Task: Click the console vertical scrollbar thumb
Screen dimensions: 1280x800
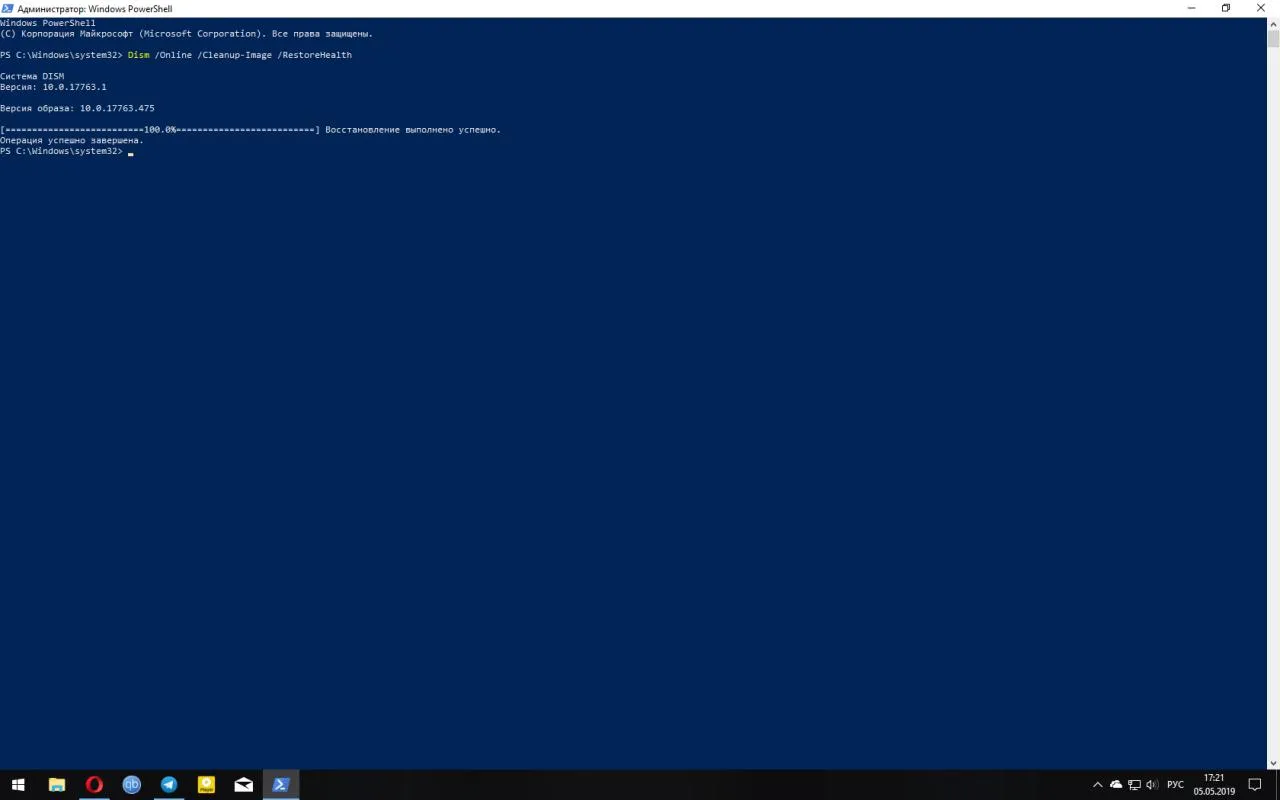Action: 1273,39
